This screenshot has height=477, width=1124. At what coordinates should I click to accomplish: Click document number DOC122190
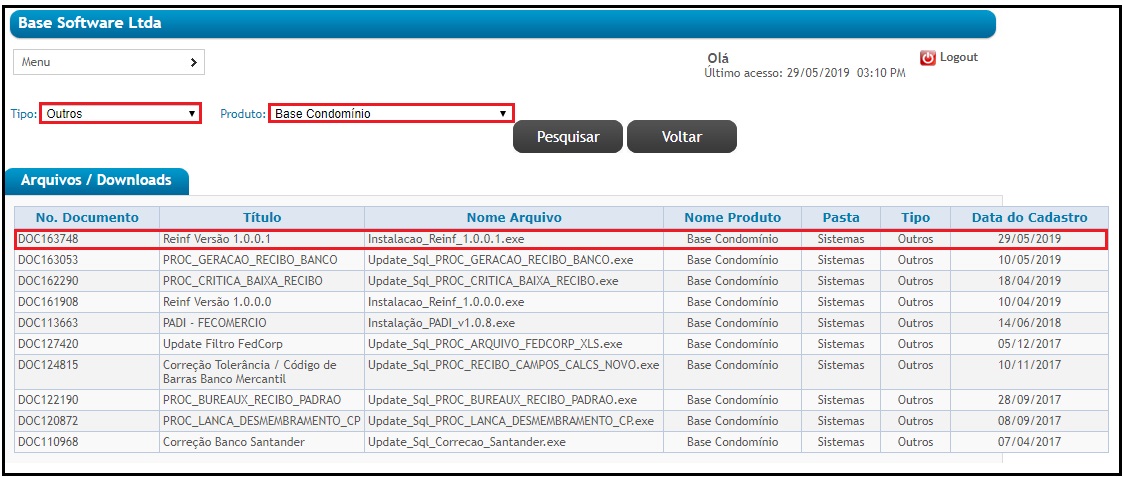point(47,400)
